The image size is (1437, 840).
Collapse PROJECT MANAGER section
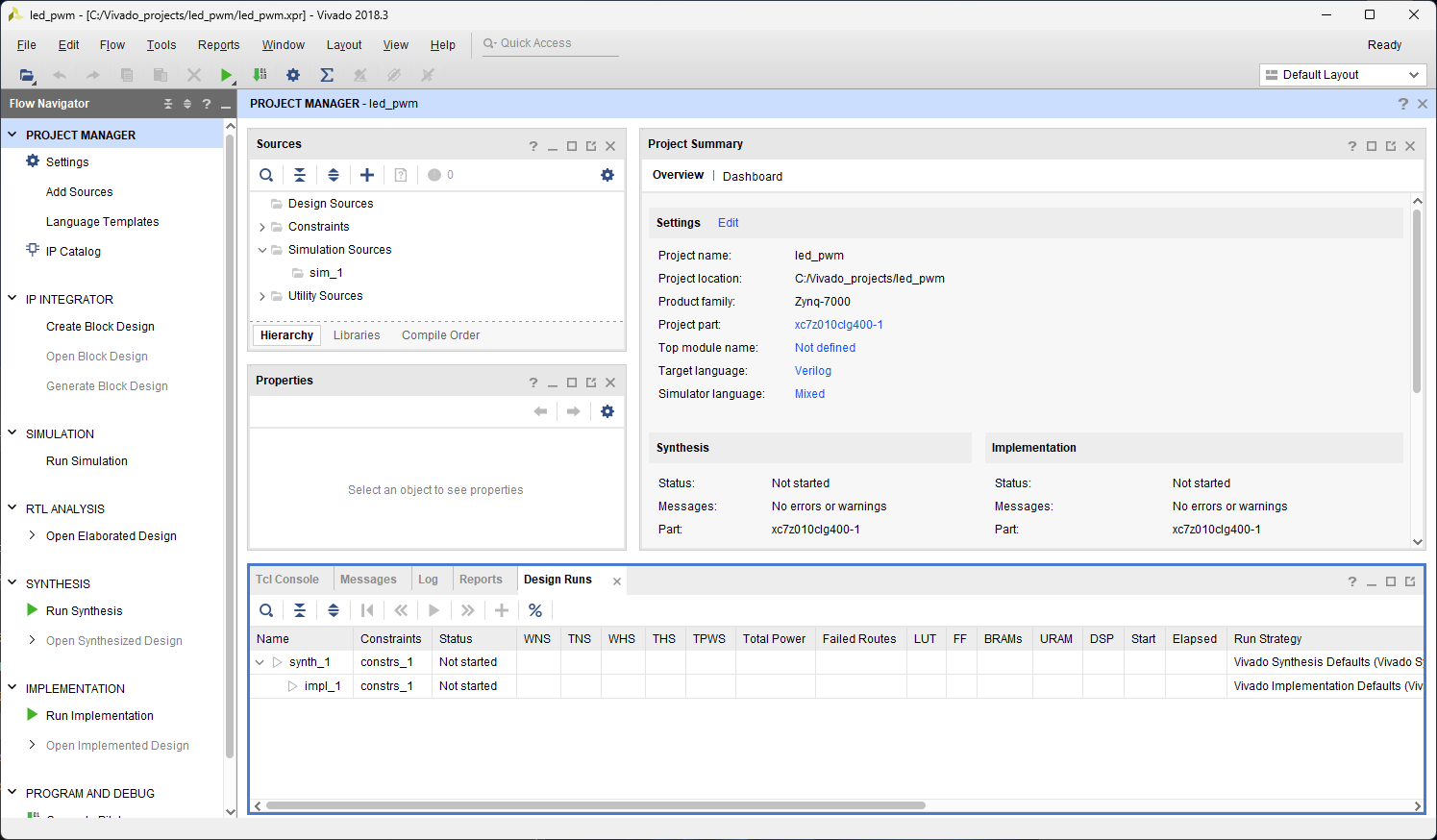click(x=12, y=135)
